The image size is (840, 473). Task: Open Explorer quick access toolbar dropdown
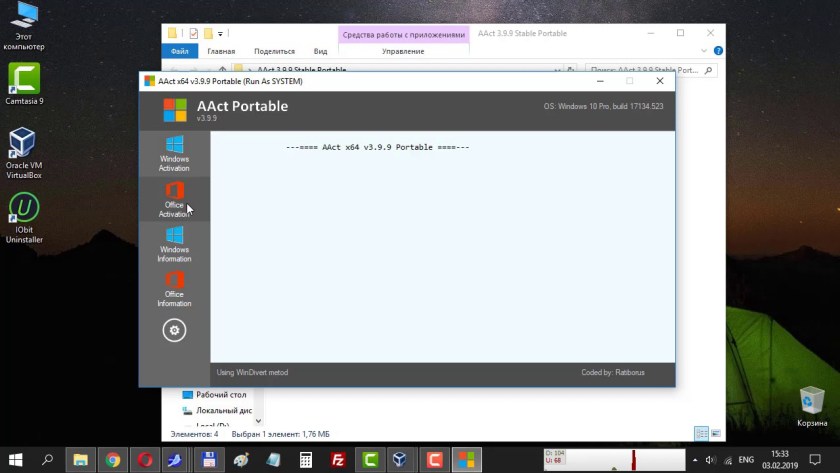pos(220,34)
